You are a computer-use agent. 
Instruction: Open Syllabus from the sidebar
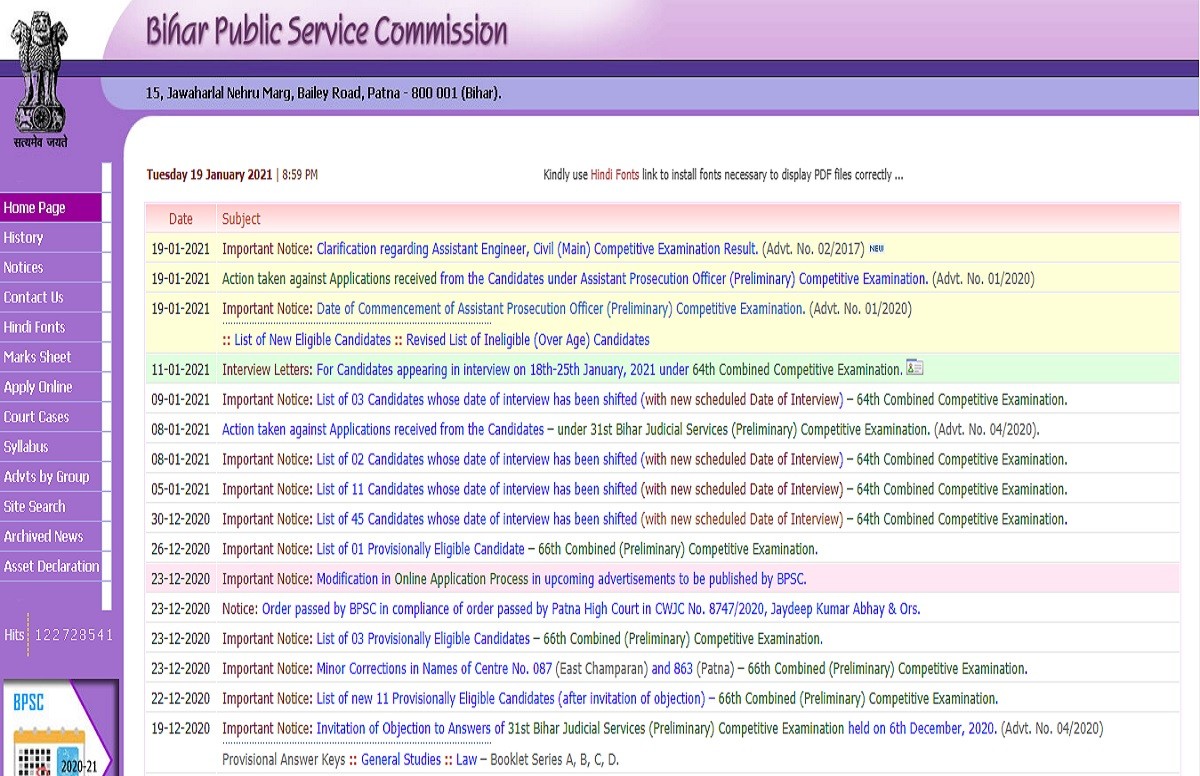coord(27,447)
